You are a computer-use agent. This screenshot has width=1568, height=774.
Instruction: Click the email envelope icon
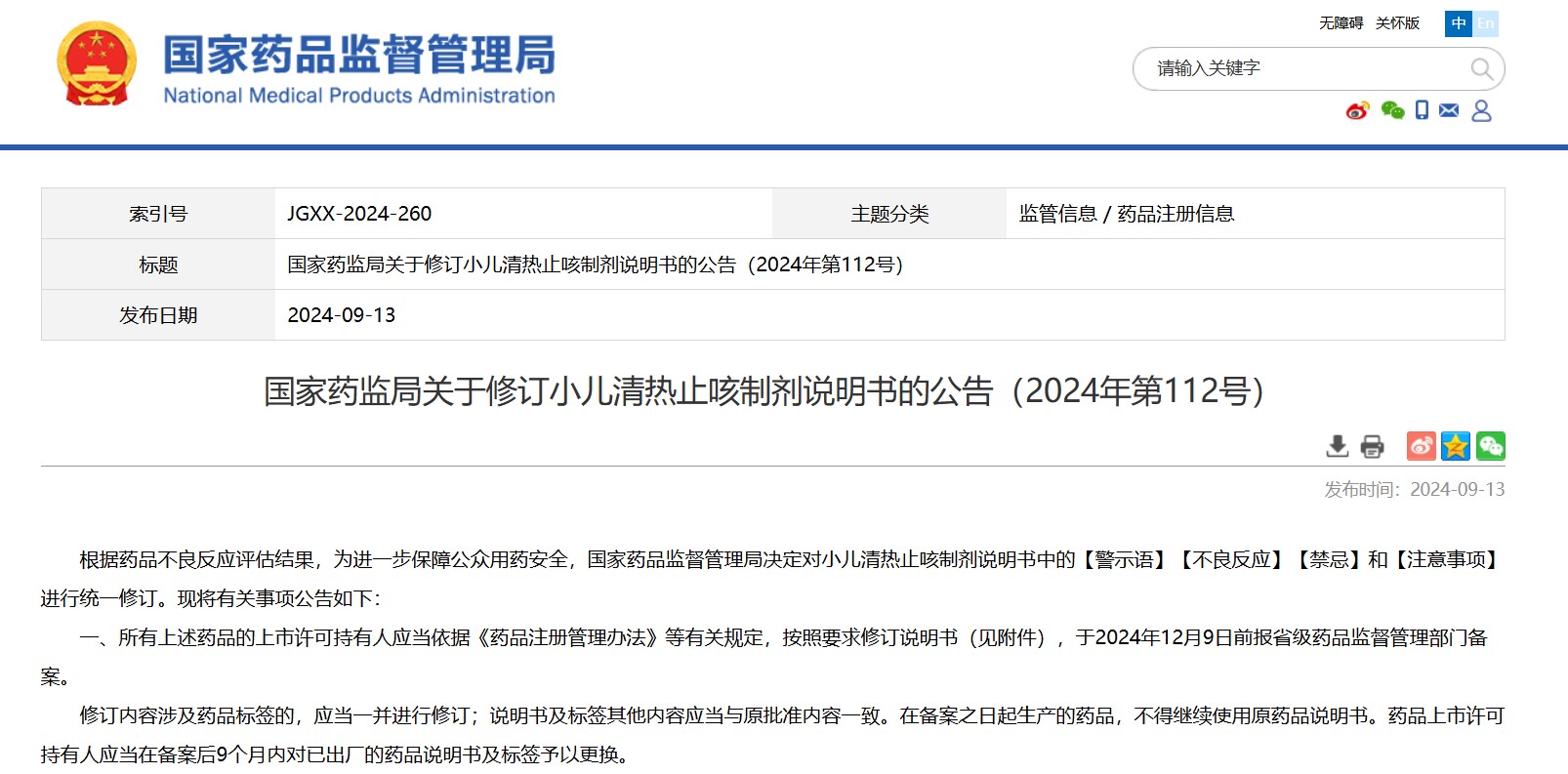[x=1449, y=111]
